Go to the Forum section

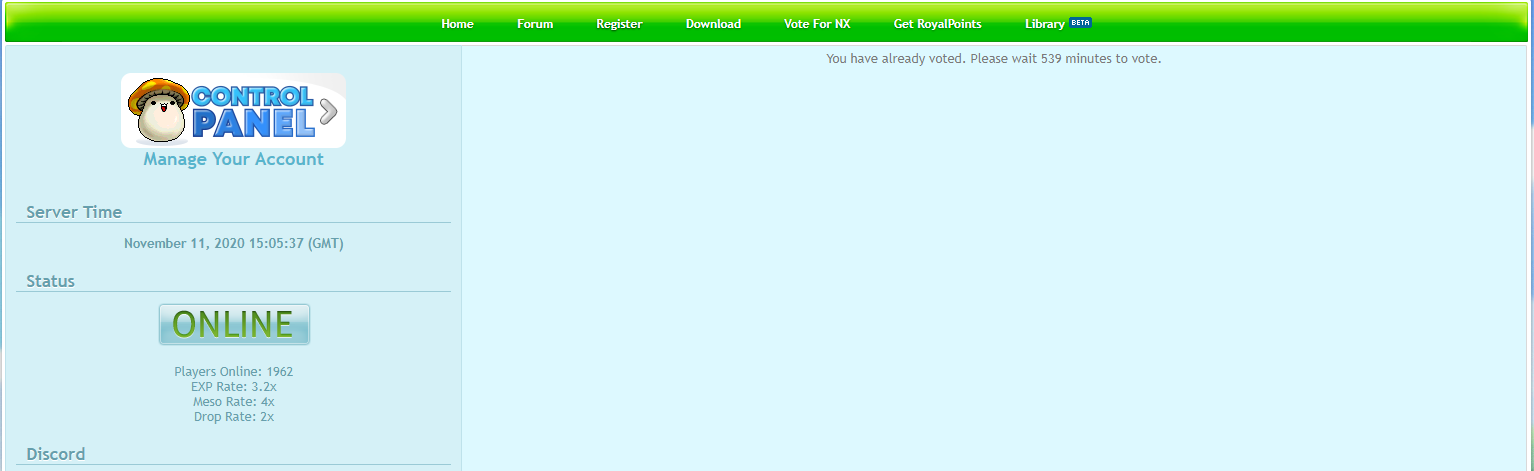[535, 24]
